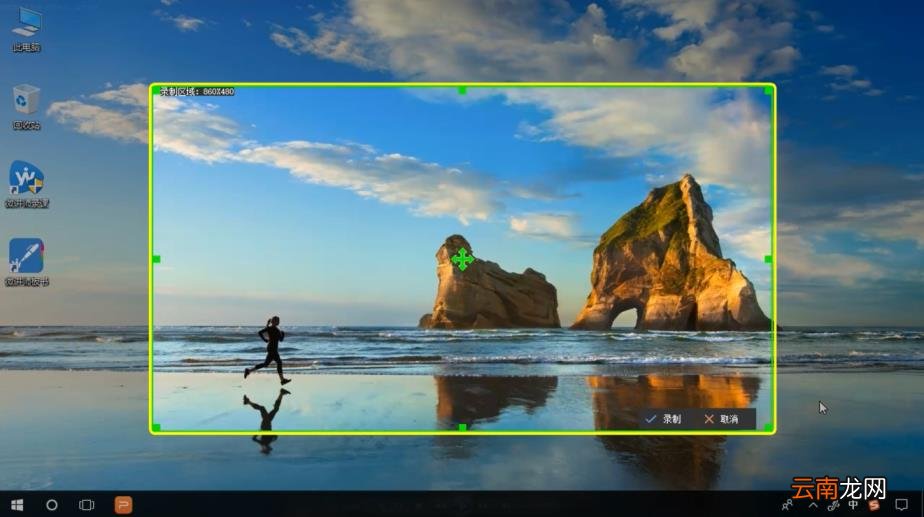Click the Cortana circle on taskbar
Viewport: 924px width, 517px height.
point(52,505)
